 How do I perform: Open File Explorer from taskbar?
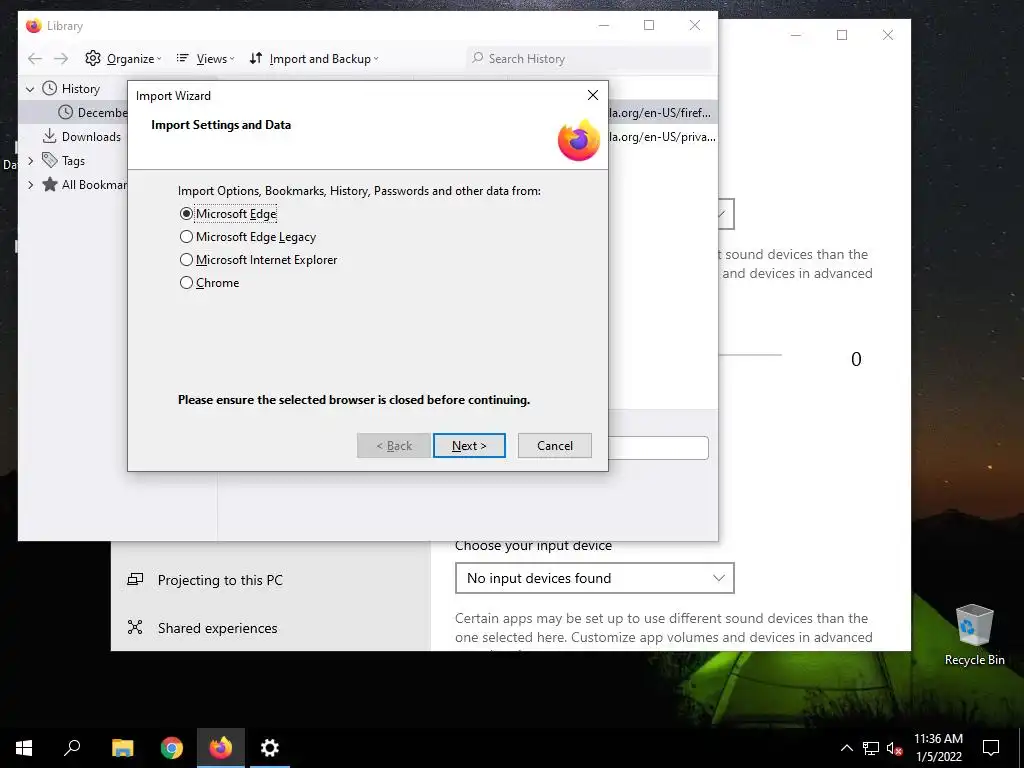click(x=122, y=748)
